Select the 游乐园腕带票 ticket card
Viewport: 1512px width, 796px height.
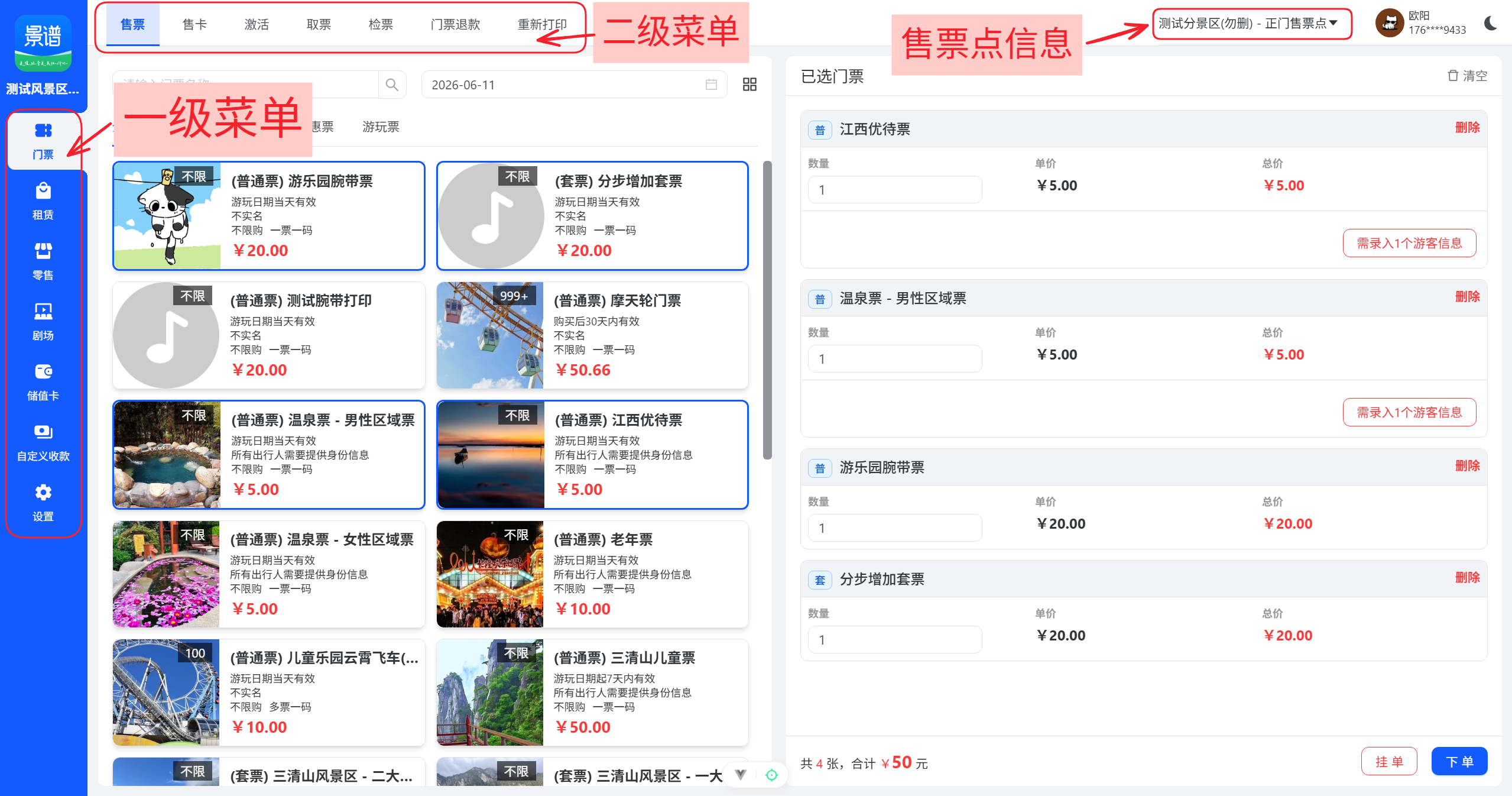[x=269, y=216]
